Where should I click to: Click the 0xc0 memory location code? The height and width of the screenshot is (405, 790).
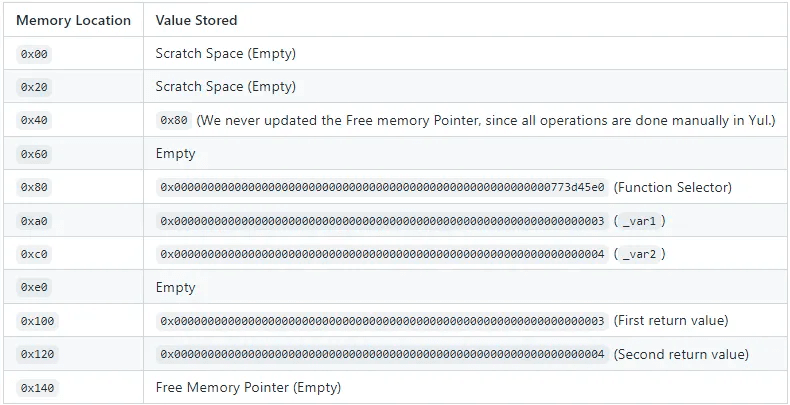[x=33, y=254]
